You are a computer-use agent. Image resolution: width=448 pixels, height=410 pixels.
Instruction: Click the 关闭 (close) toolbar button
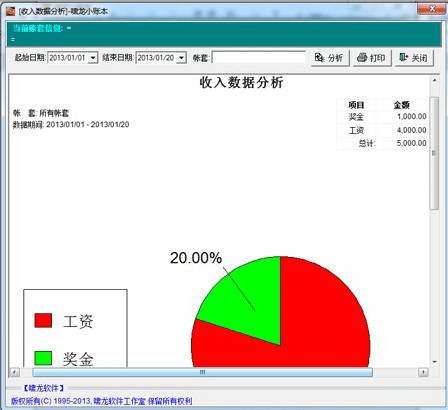click(x=414, y=58)
